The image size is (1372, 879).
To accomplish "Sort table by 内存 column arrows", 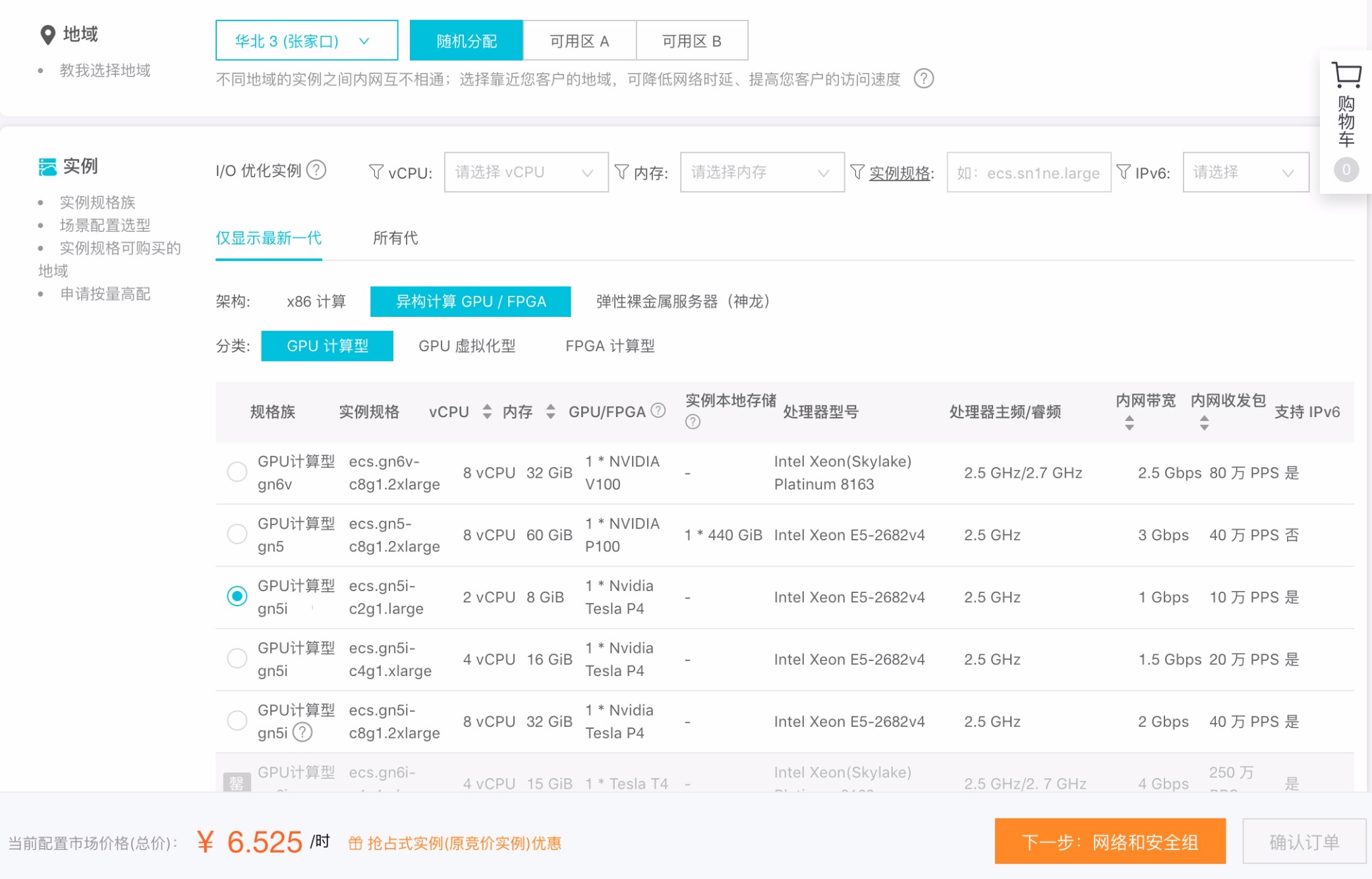I will click(550, 412).
